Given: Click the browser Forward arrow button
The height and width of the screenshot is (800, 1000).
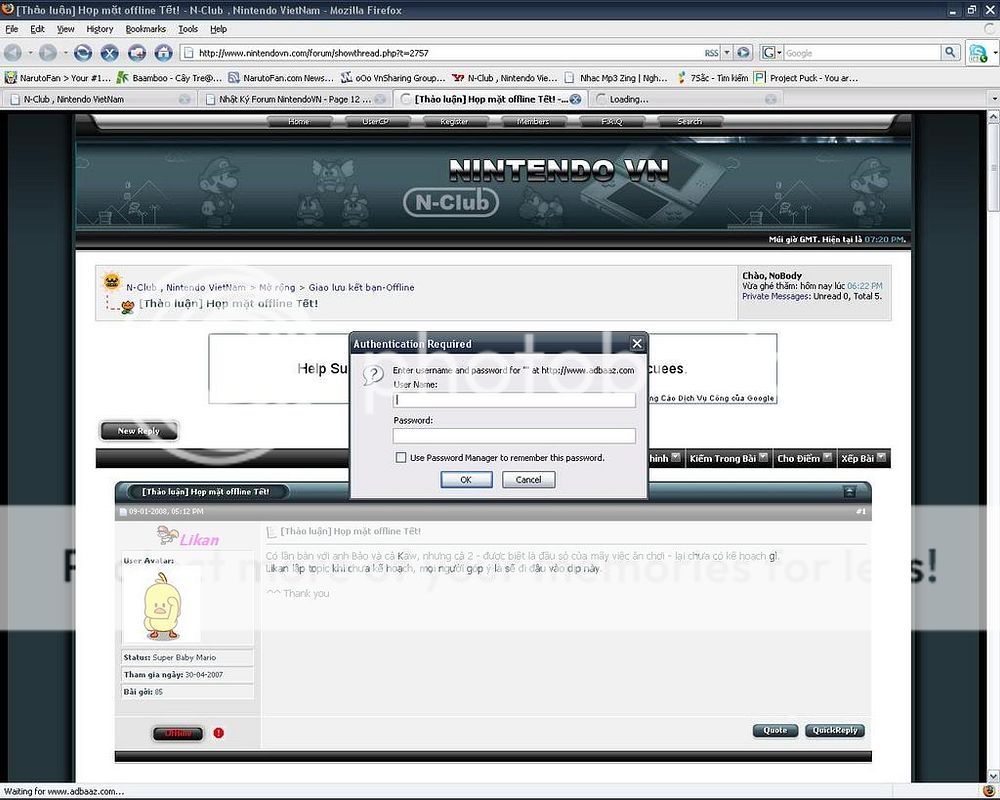Looking at the screenshot, I should [x=48, y=53].
